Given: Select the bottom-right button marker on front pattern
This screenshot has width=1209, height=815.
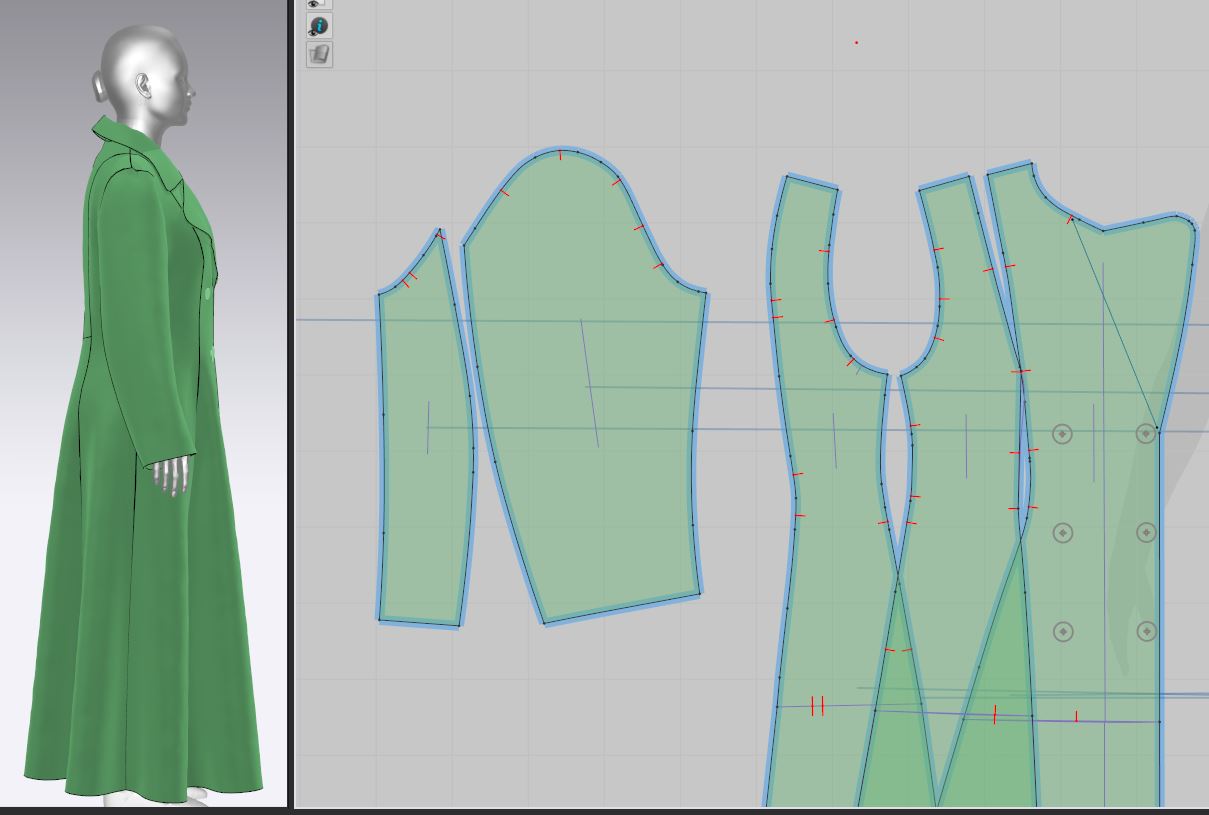Looking at the screenshot, I should click(x=1146, y=631).
